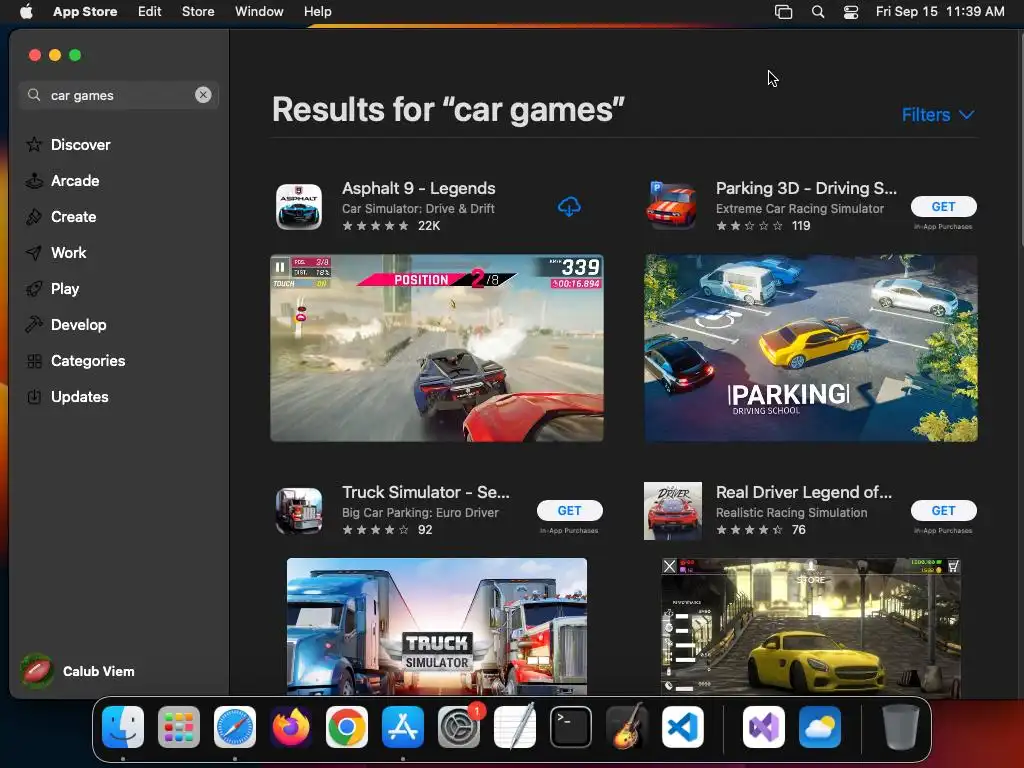Click Parking 3D rating count 119
This screenshot has height=768, width=1024.
point(801,226)
